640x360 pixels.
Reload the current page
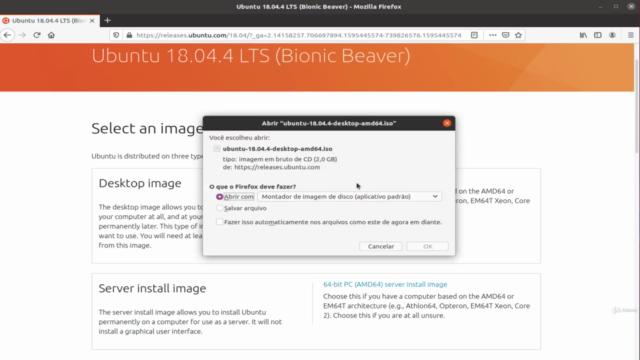pyautogui.click(x=37, y=35)
